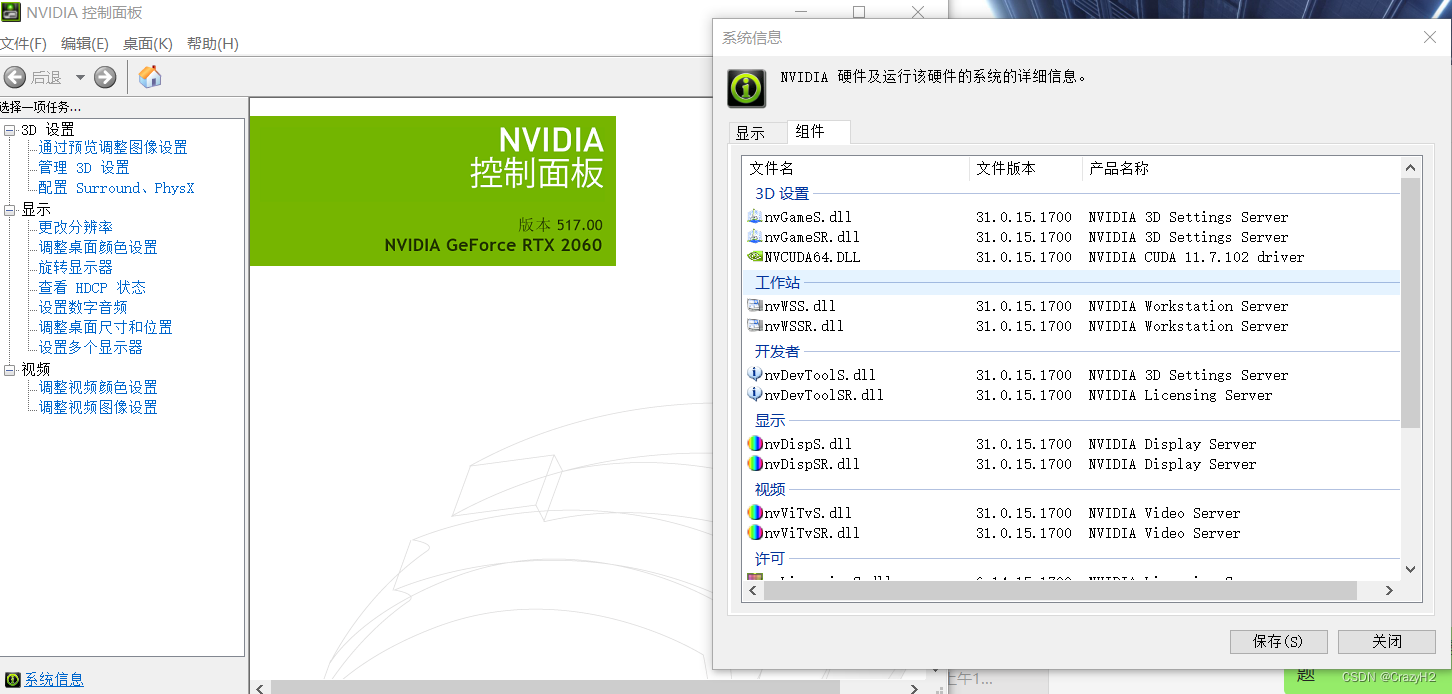This screenshot has height=694, width=1452.
Task: Click the Back arrow toolbar icon
Action: [15, 77]
